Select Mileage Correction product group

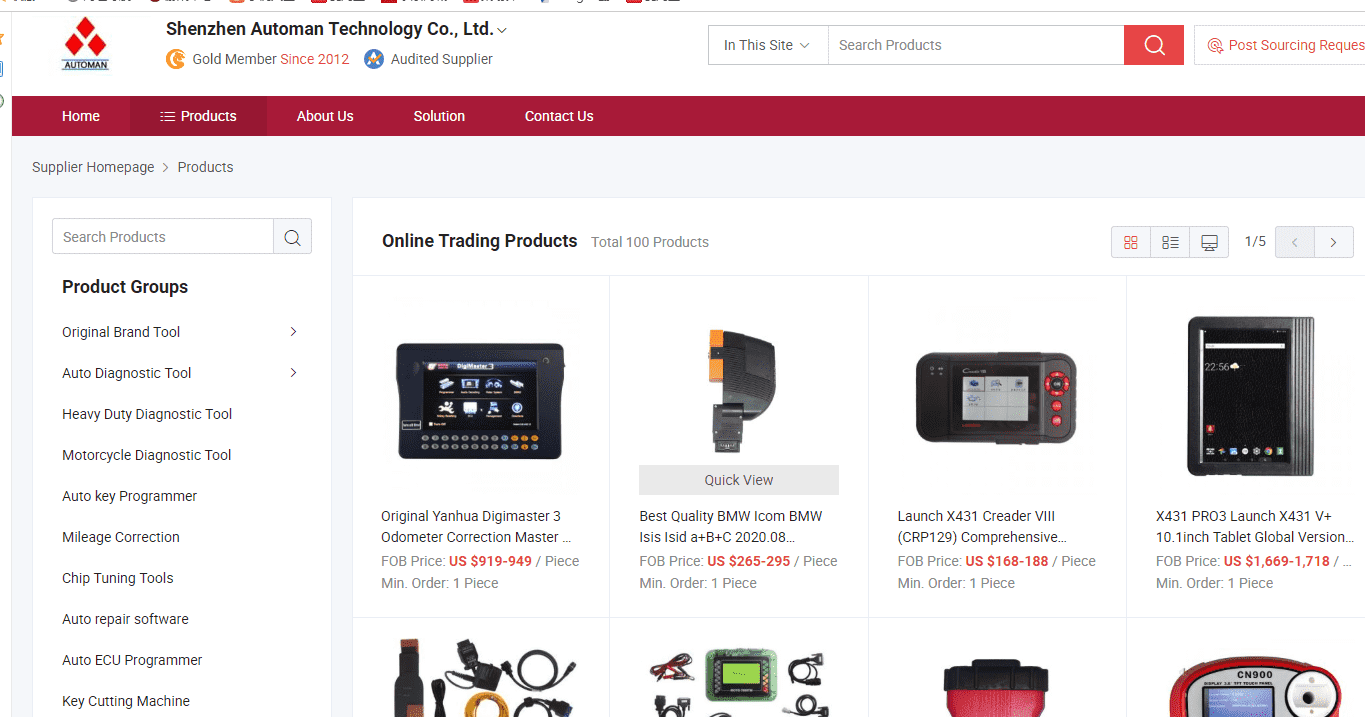121,537
